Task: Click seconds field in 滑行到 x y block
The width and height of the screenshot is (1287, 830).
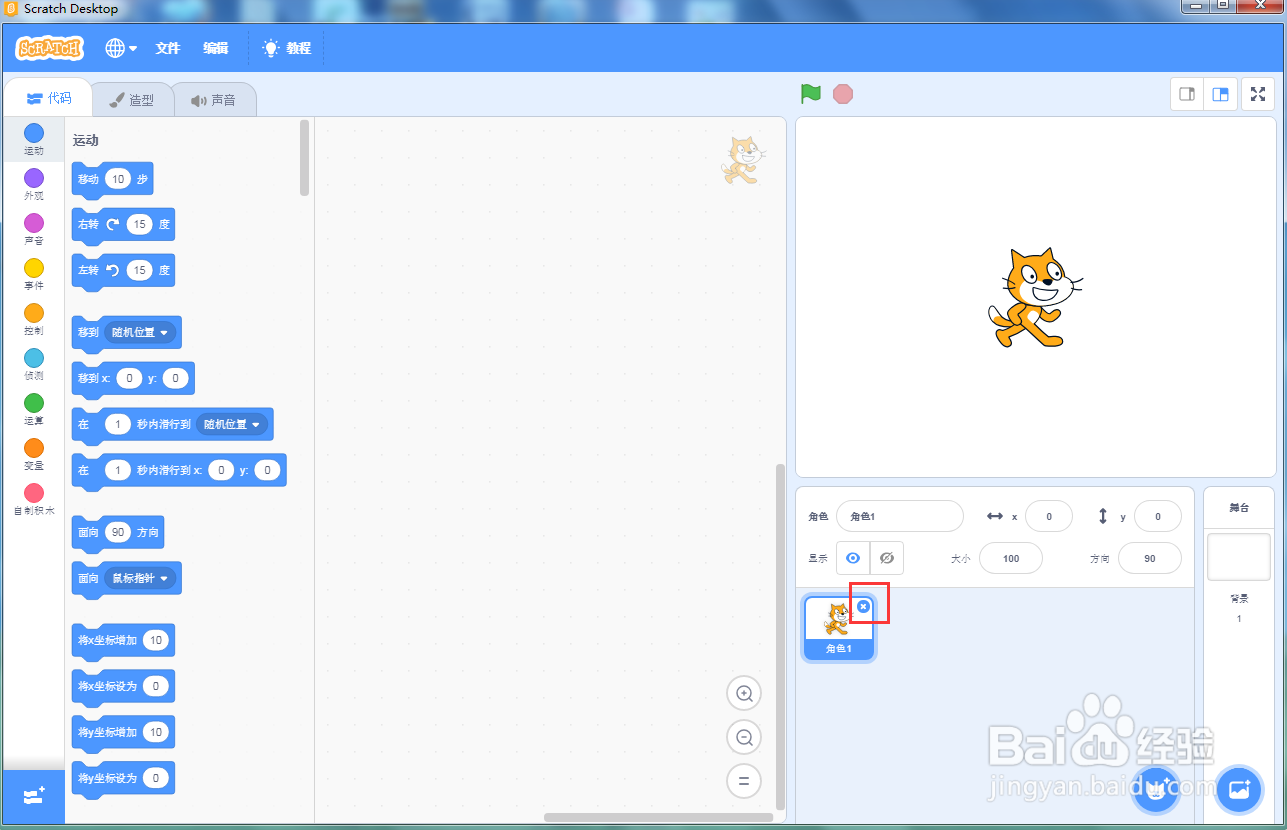Action: [x=118, y=470]
